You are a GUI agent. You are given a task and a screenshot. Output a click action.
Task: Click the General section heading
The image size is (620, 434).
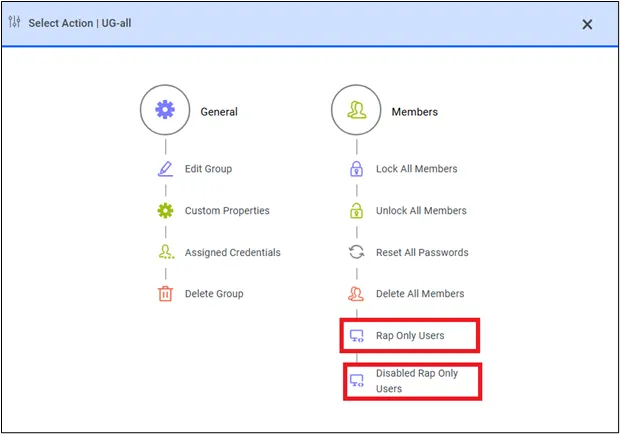click(x=219, y=112)
